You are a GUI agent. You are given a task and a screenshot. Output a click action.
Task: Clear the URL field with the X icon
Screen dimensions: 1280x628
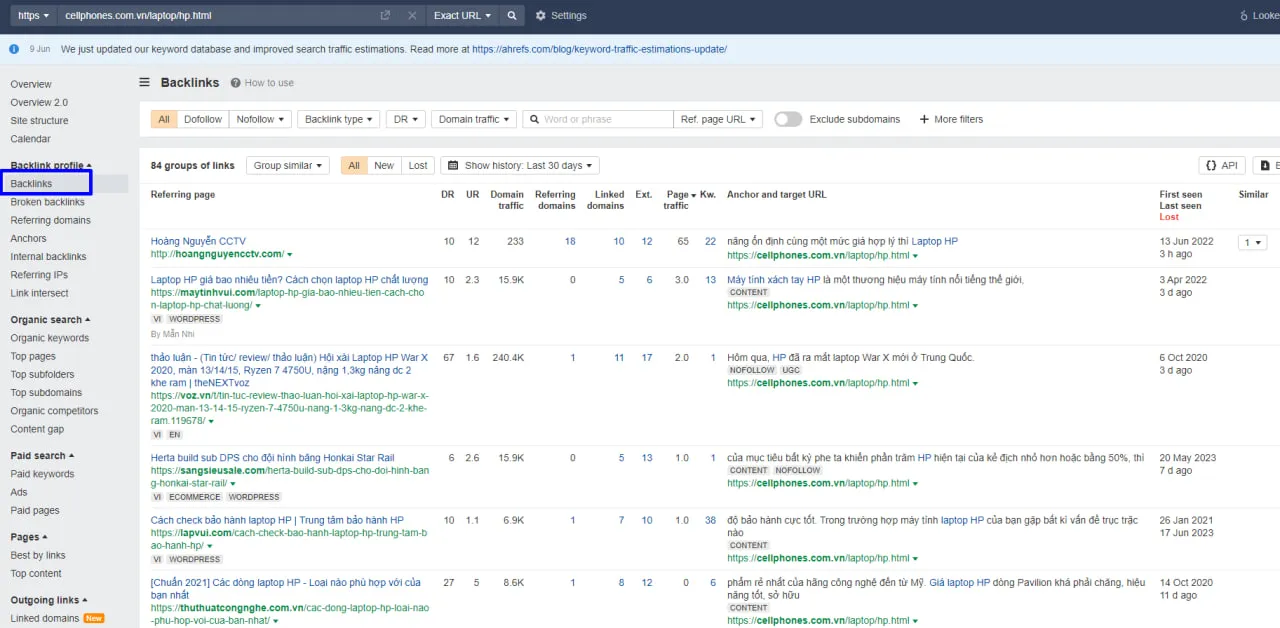(x=410, y=15)
